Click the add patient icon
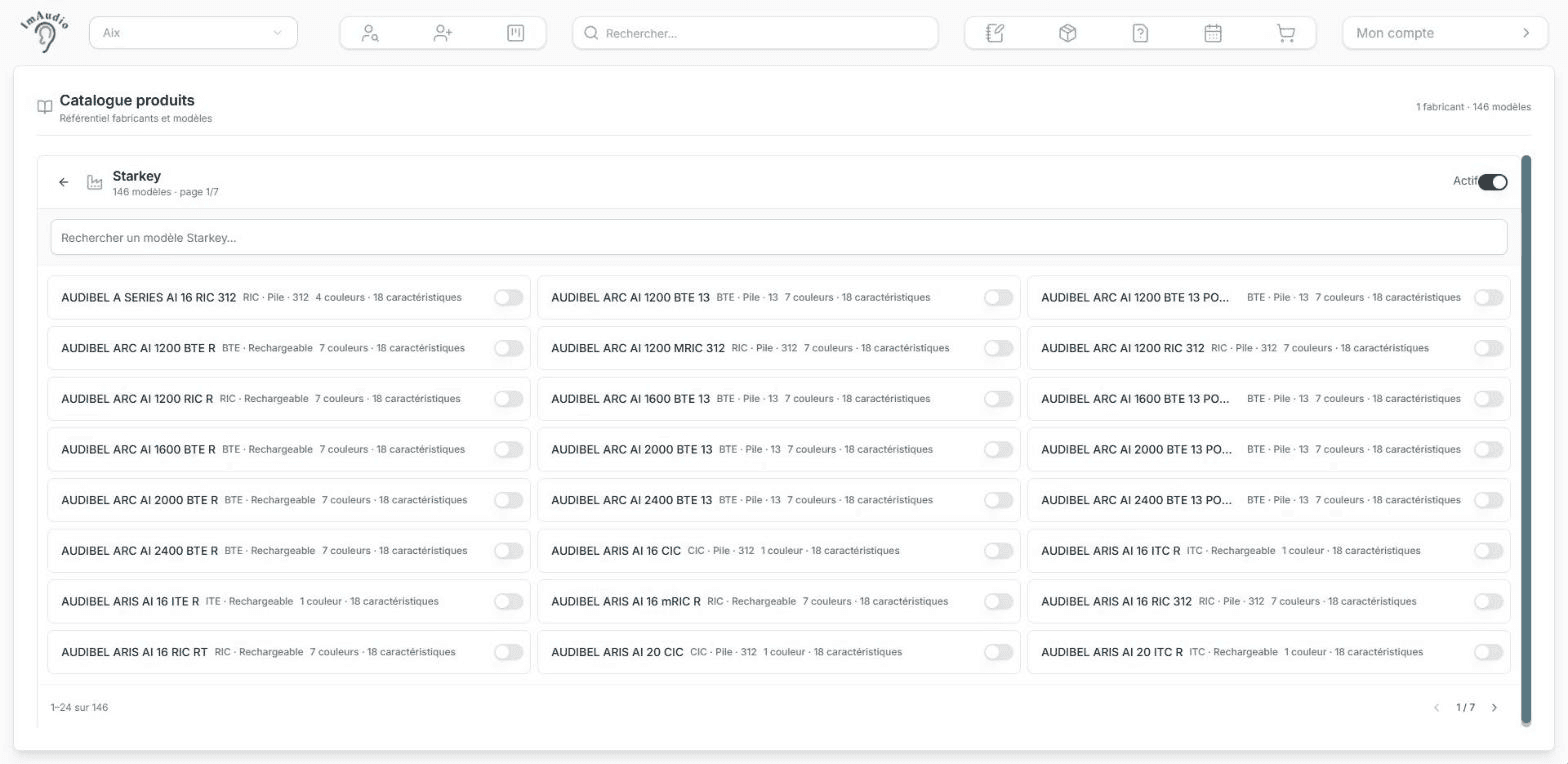 point(443,33)
